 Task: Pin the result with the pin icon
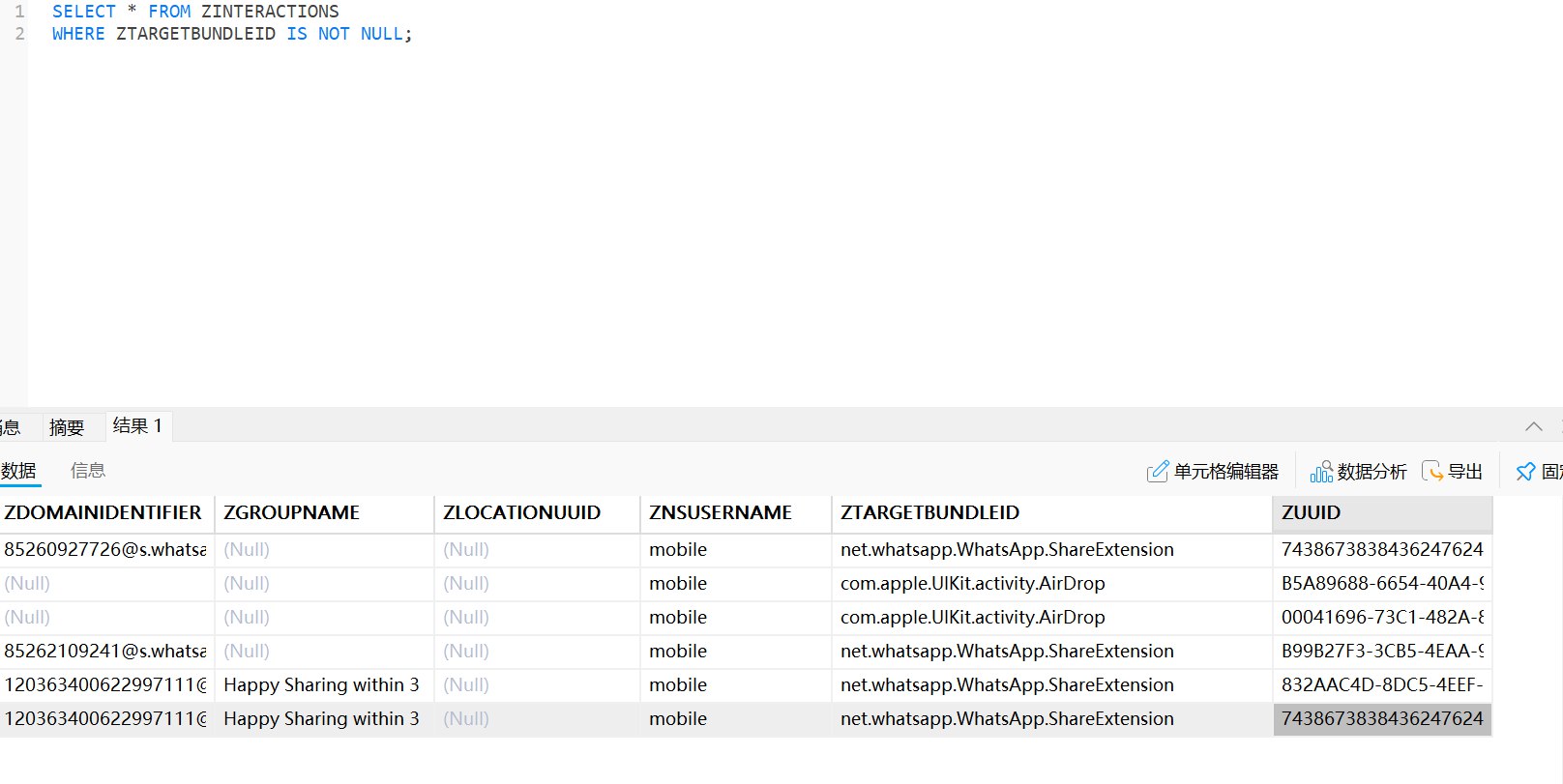(x=1525, y=472)
